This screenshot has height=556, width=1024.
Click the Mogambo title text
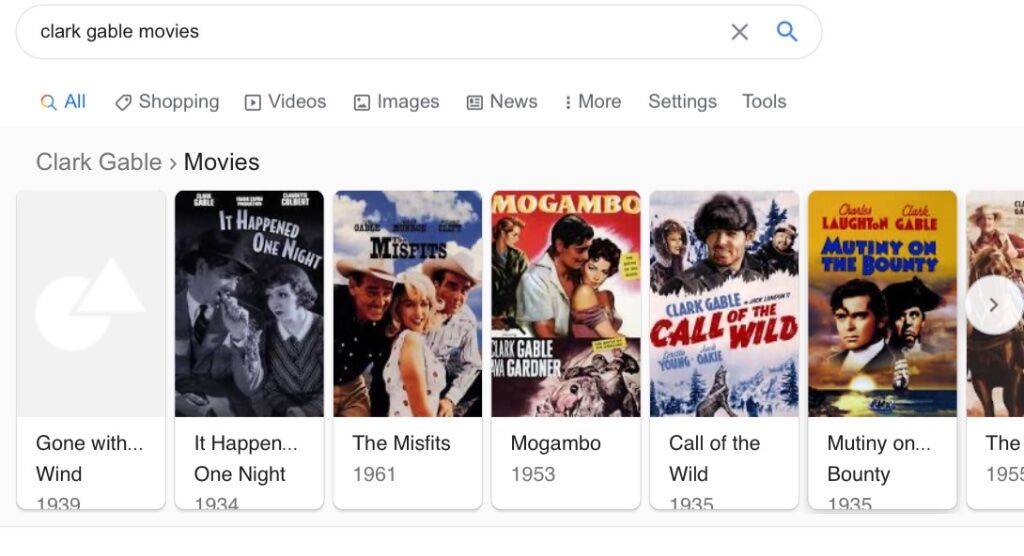click(x=556, y=443)
